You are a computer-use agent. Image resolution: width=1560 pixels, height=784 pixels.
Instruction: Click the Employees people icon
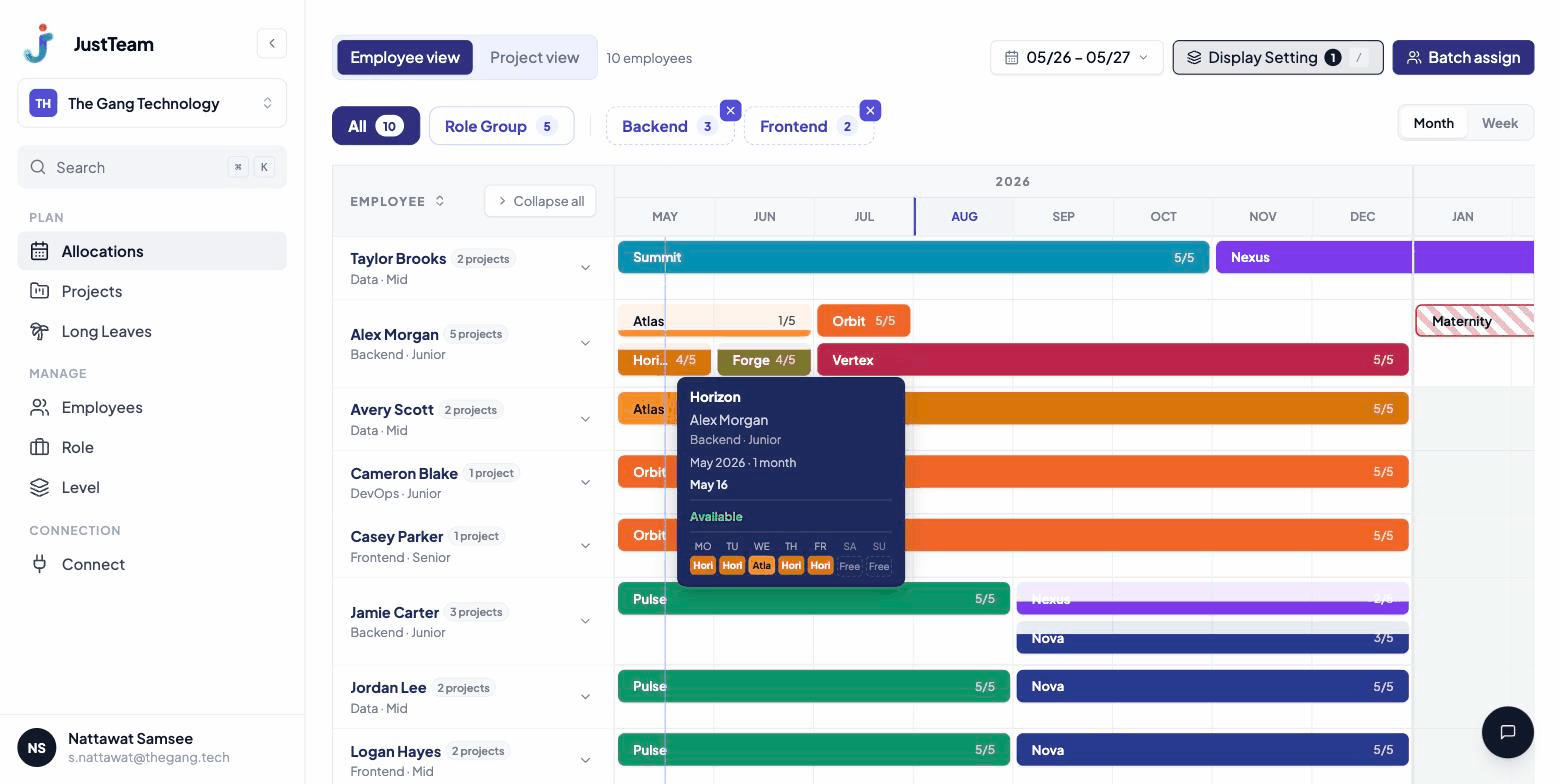tap(39, 407)
